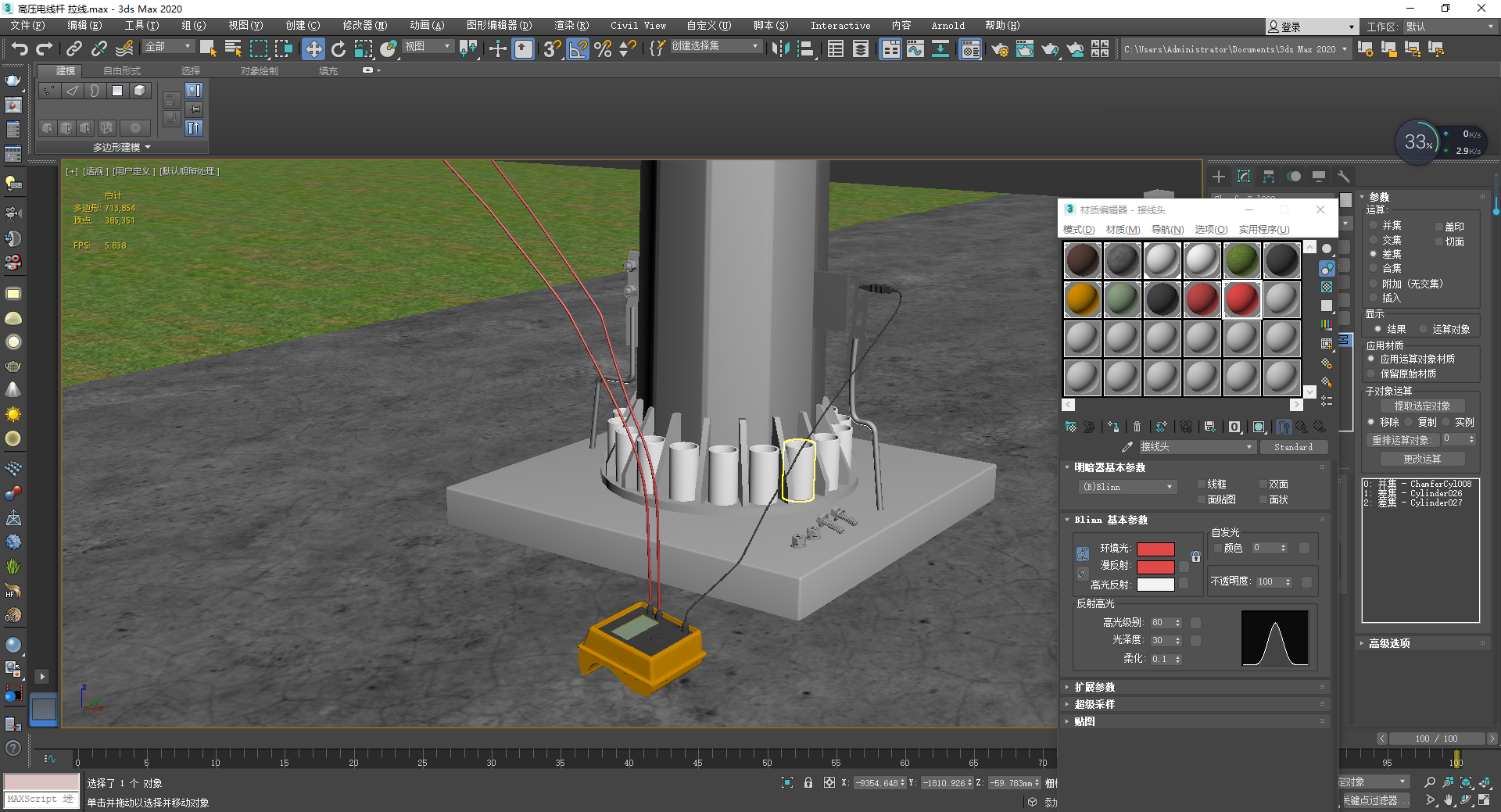This screenshot has width=1501, height=812.
Task: Open material editor 导航(N) menu
Action: 1167,230
